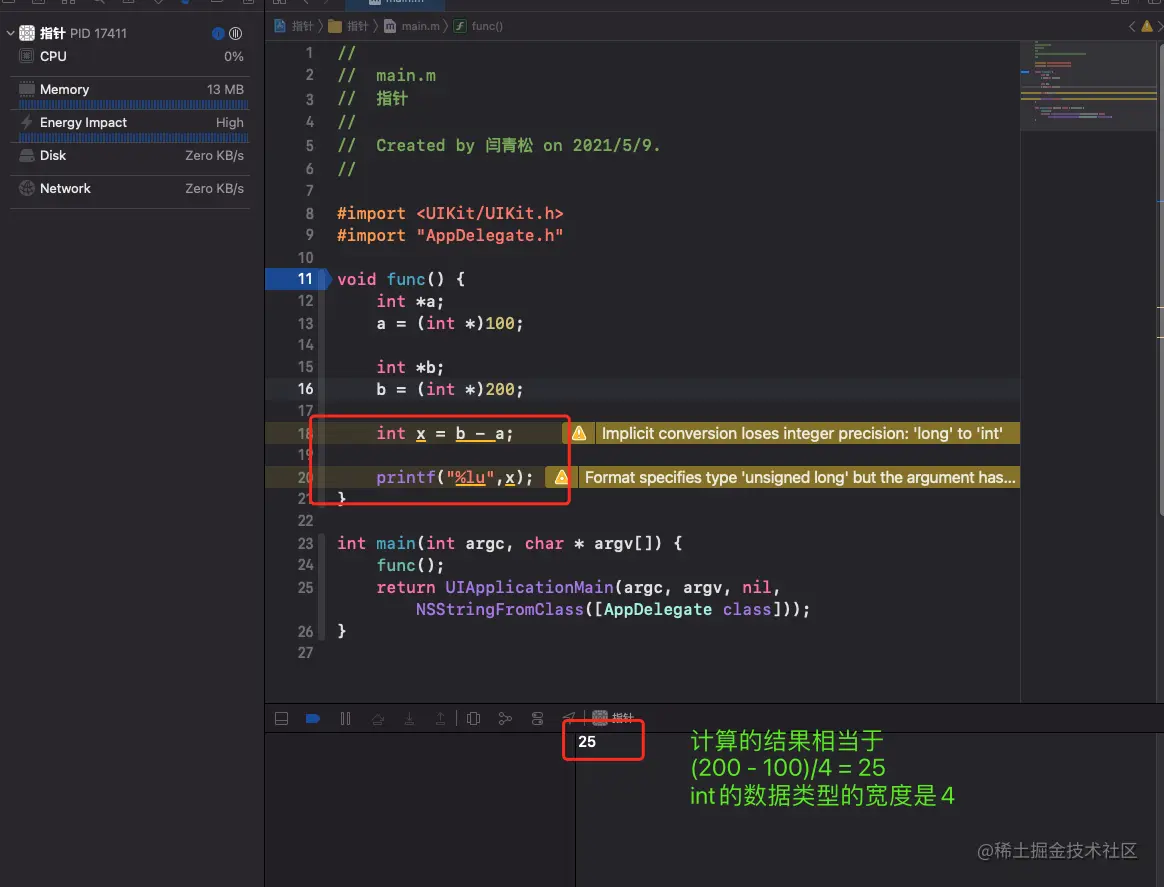Viewport: 1164px width, 887px height.
Task: Click the console output value 25
Action: (x=586, y=742)
